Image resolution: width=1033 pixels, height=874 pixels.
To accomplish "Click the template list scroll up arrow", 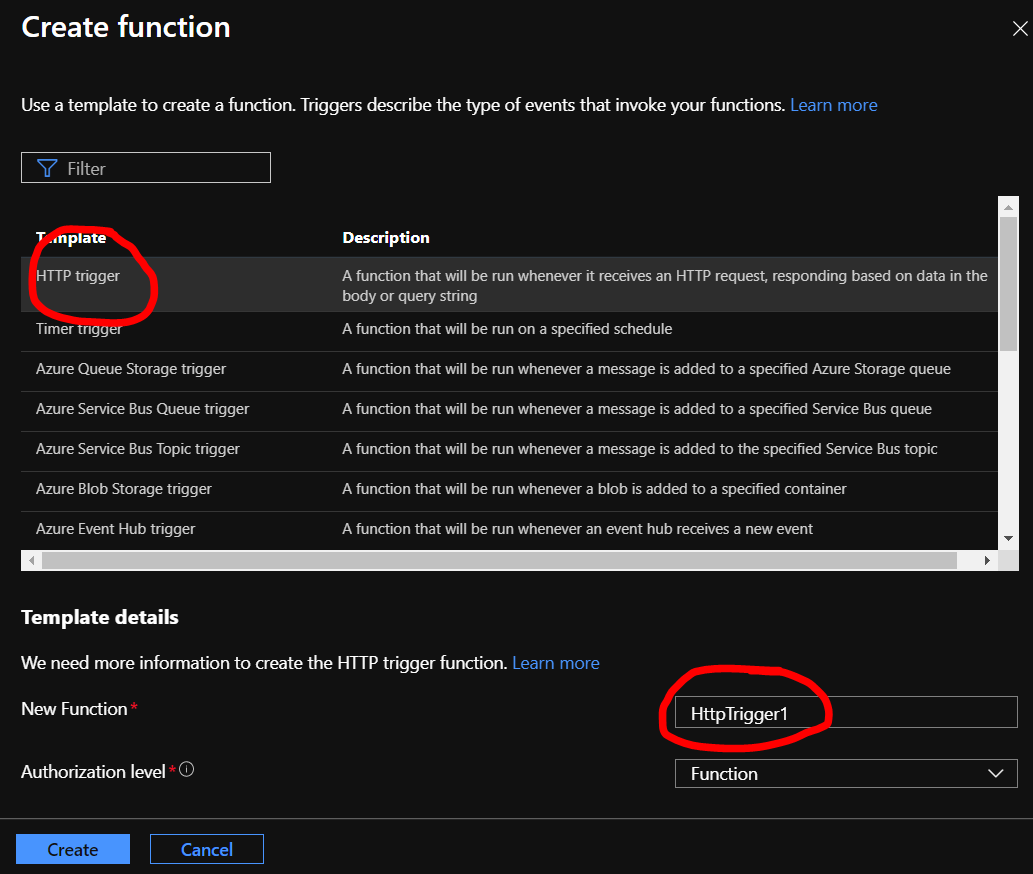I will pos(1008,207).
